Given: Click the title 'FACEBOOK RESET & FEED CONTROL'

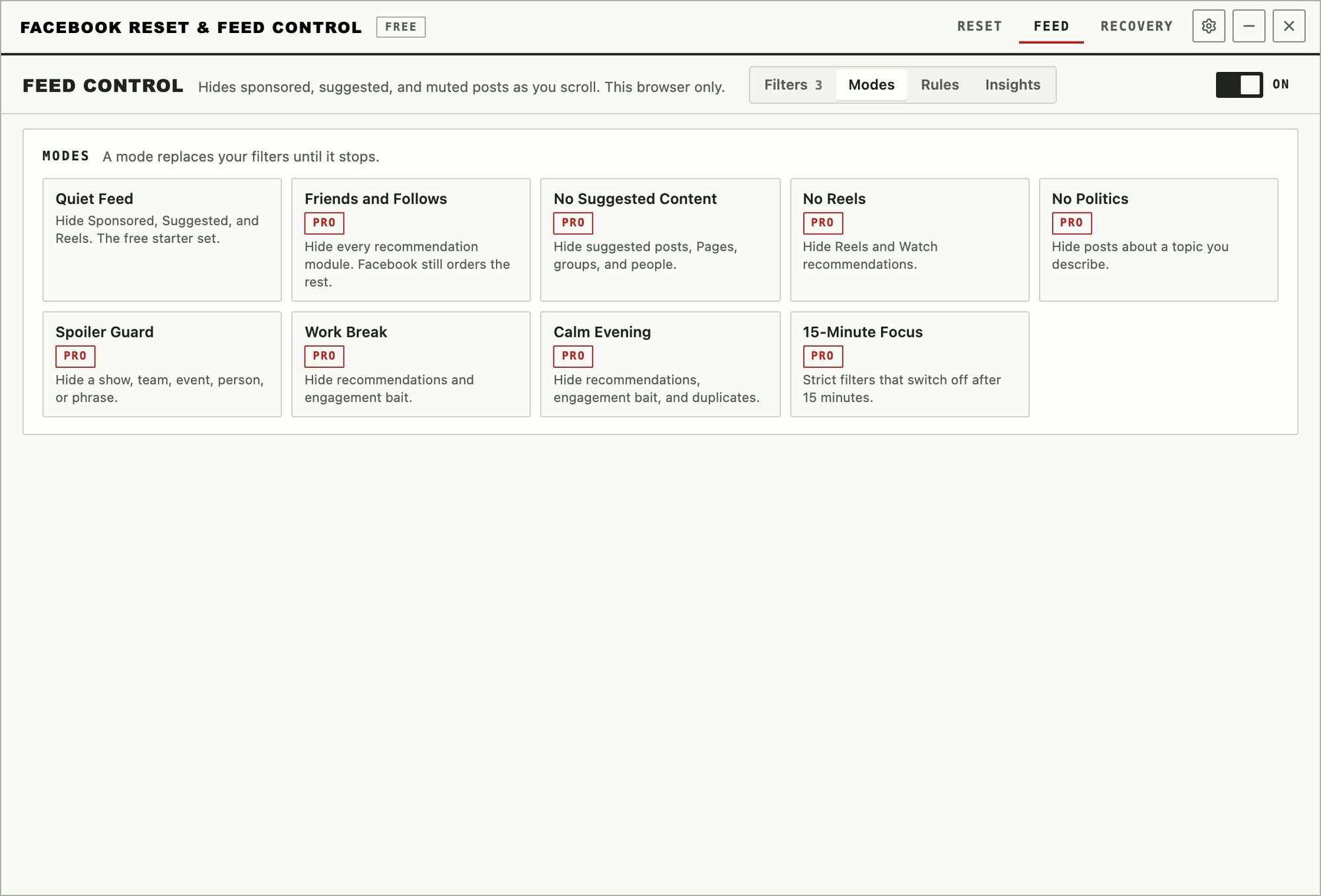Looking at the screenshot, I should (x=191, y=27).
